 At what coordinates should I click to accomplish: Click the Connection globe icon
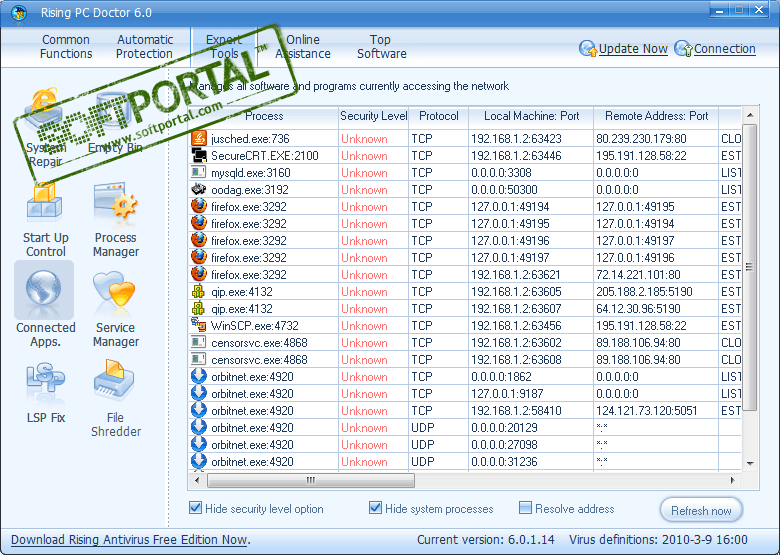coord(683,48)
